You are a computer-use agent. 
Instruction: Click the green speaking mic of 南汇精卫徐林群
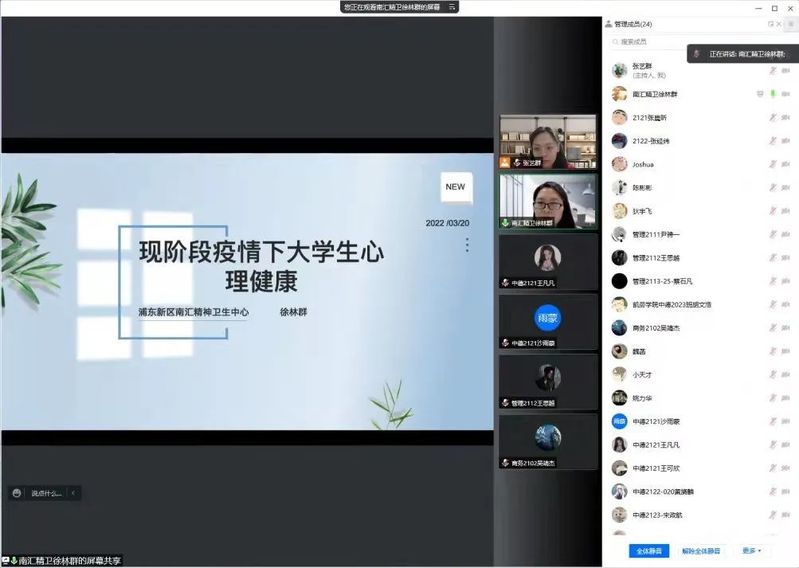coord(773,94)
